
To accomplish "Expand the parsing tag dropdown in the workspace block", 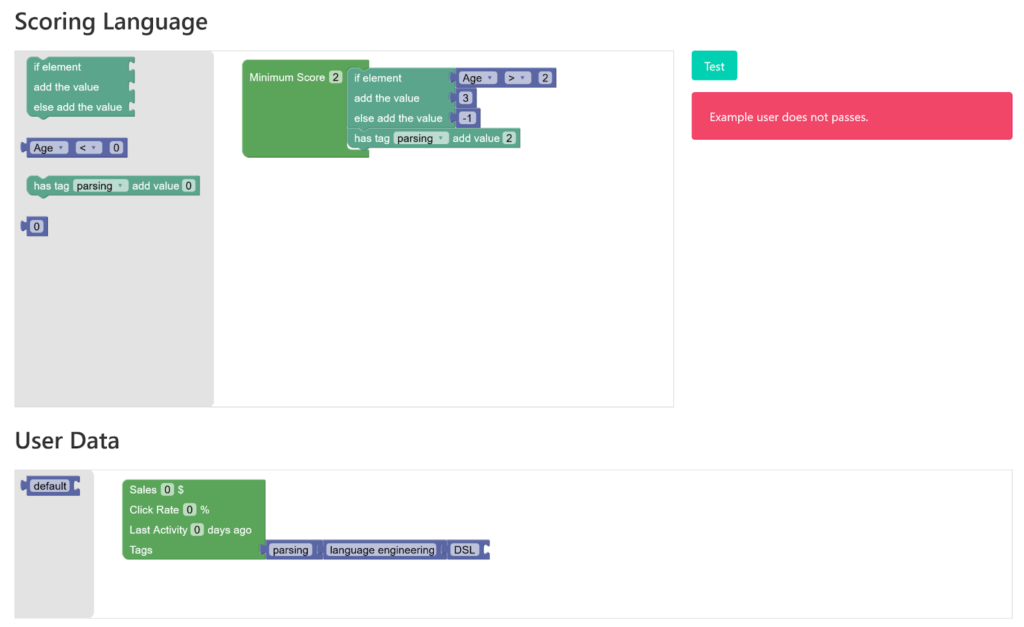I will pos(420,138).
